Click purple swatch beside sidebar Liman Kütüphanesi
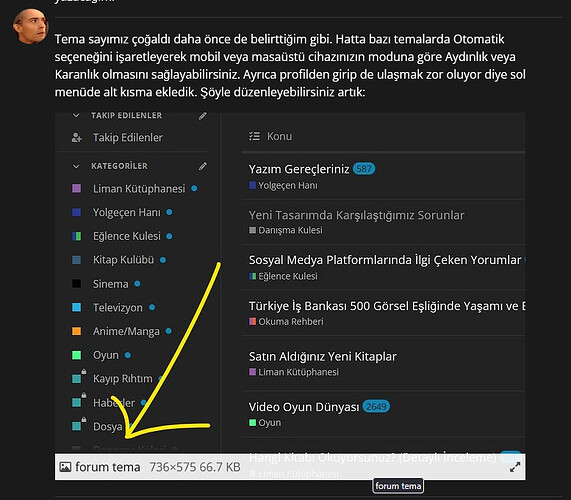 (x=76, y=188)
